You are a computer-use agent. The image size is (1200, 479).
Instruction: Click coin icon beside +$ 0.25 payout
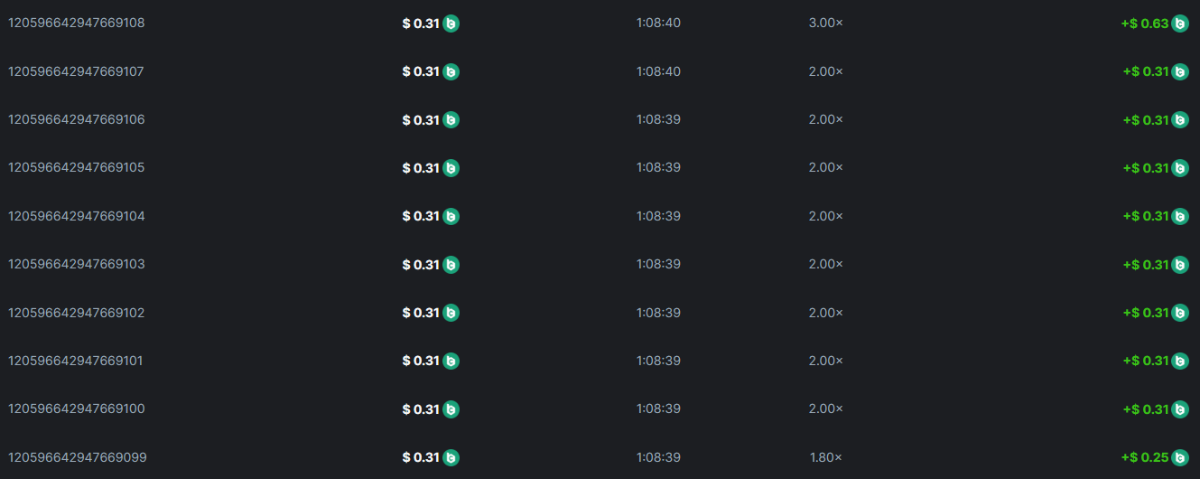[1180, 457]
